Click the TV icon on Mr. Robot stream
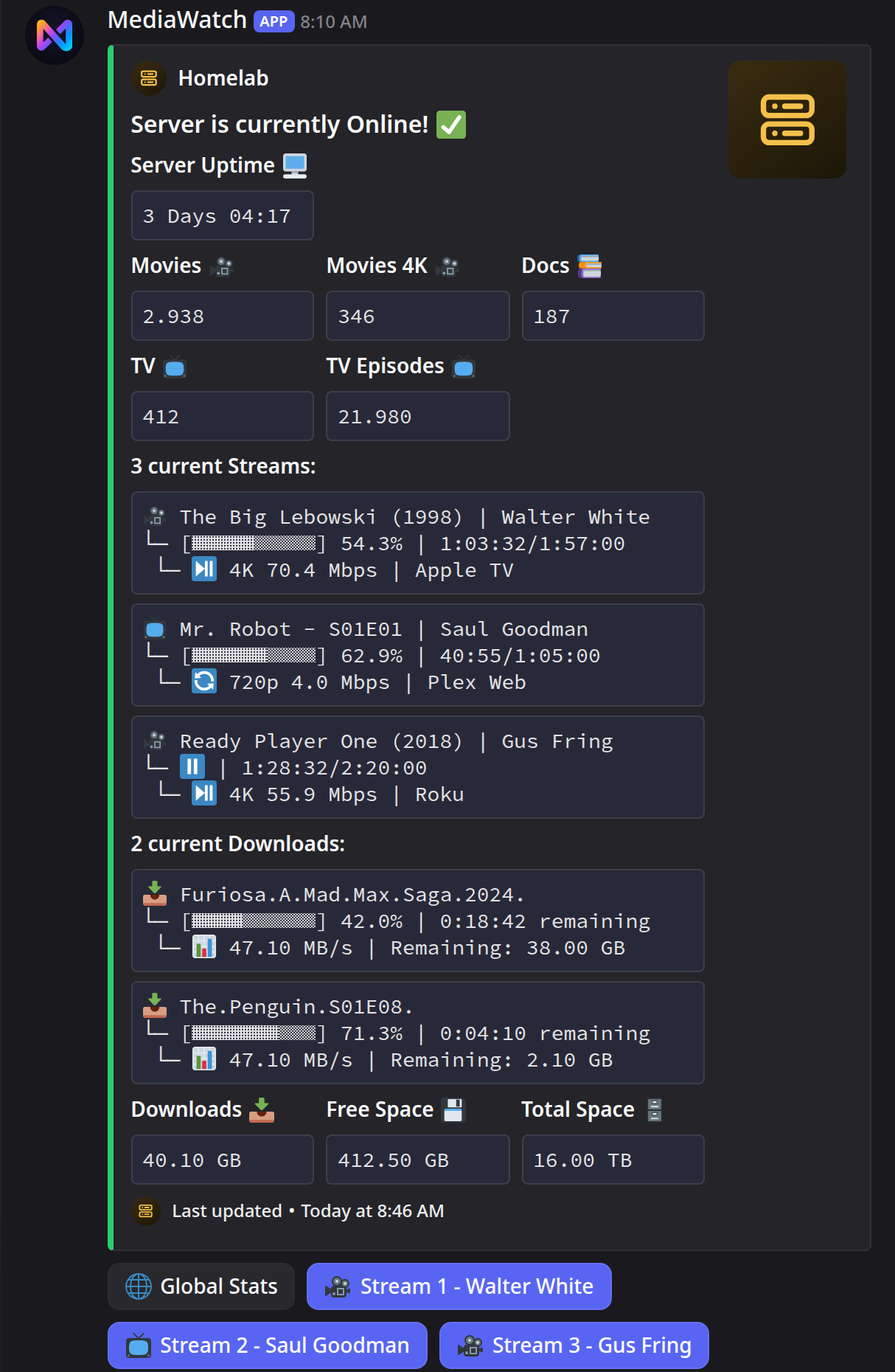 155,628
